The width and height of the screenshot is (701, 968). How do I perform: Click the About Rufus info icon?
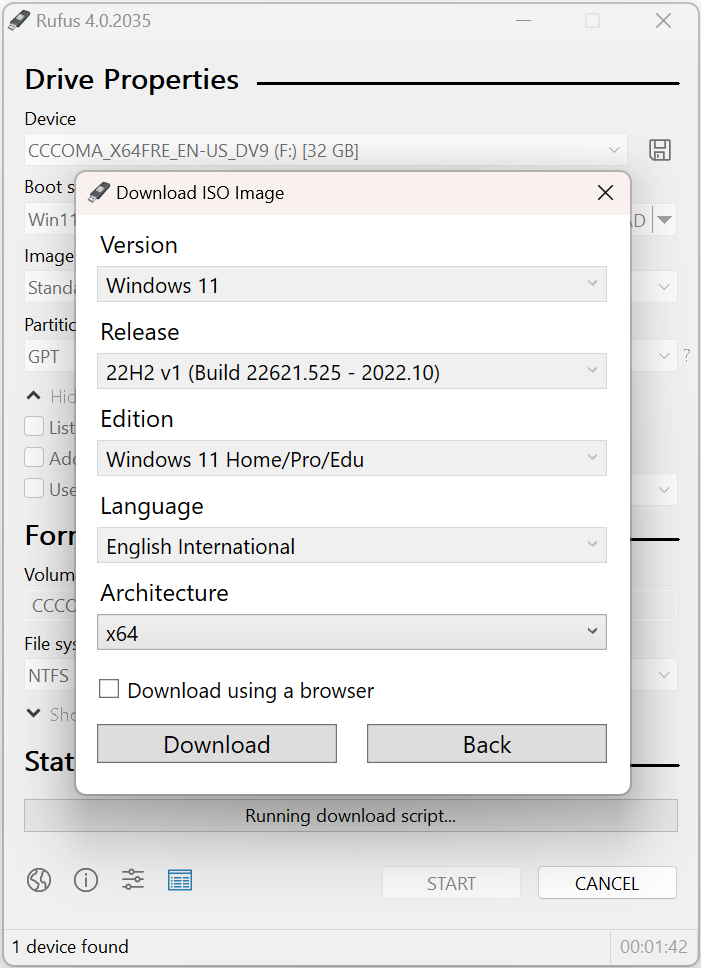pos(86,880)
